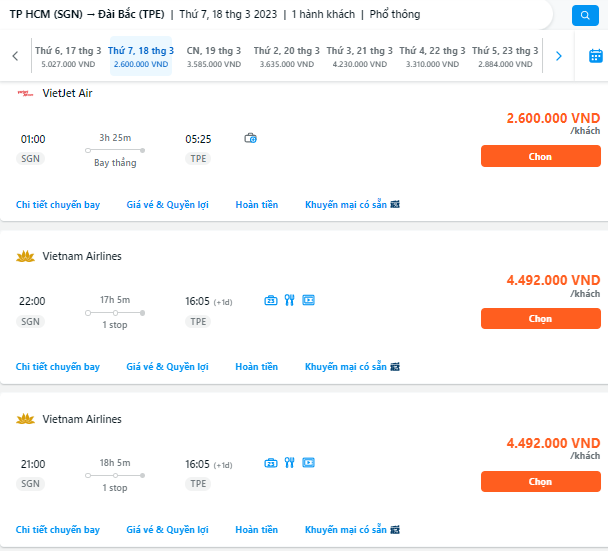
Task: Click first Vietnam Airlines entertainment icon
Action: pyautogui.click(x=308, y=300)
